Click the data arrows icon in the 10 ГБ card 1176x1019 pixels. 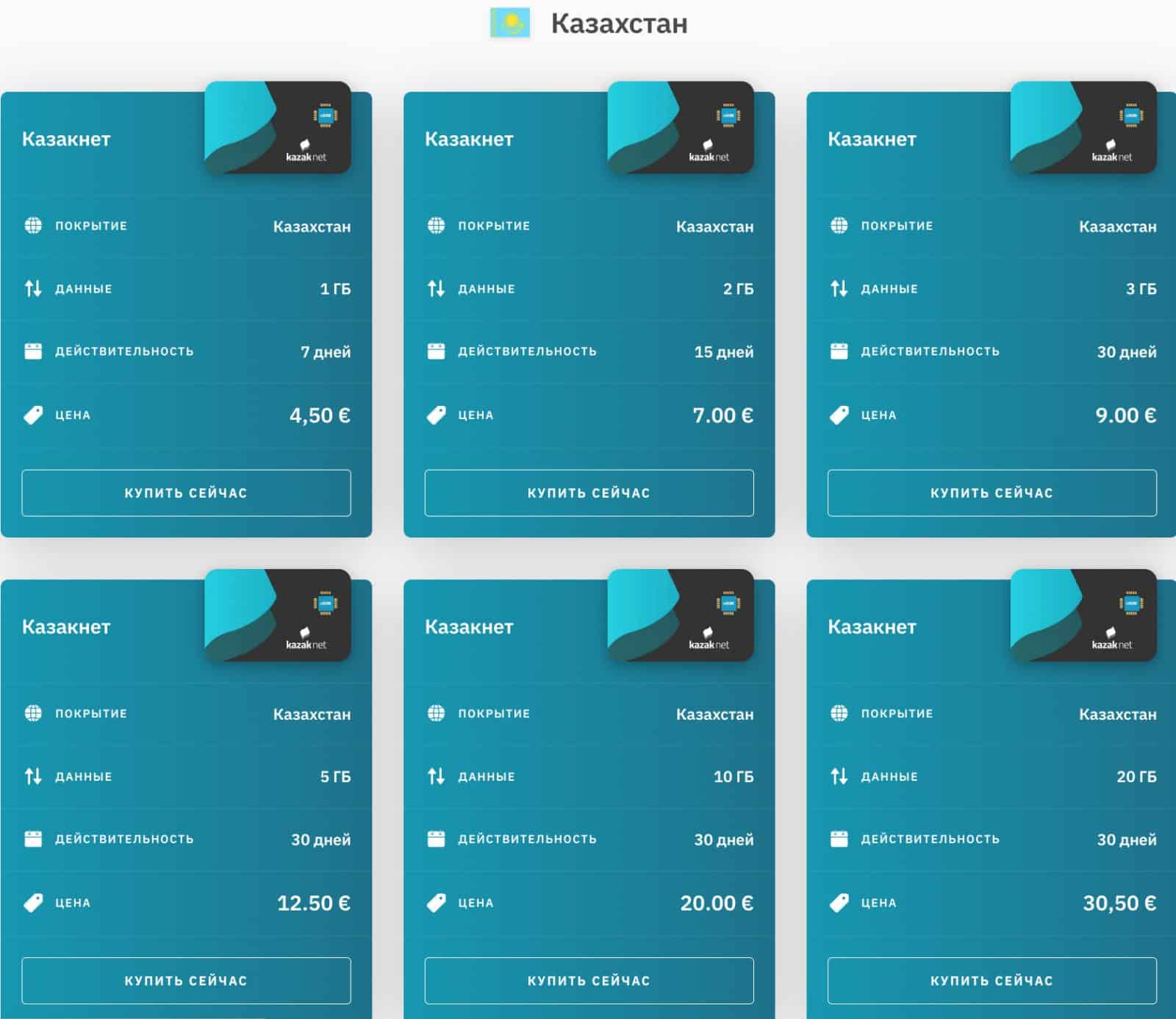click(436, 776)
